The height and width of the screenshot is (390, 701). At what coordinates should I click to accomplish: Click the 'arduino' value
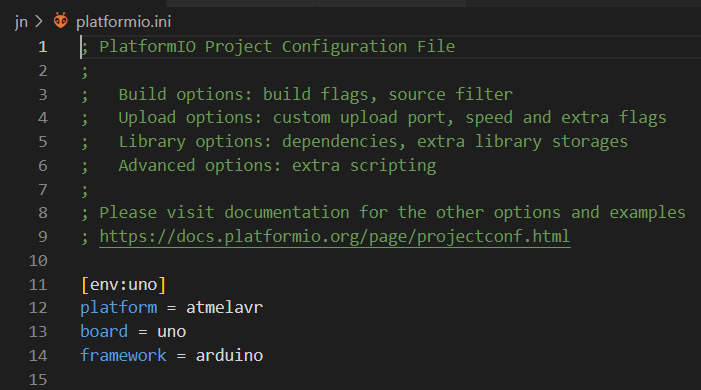point(229,356)
